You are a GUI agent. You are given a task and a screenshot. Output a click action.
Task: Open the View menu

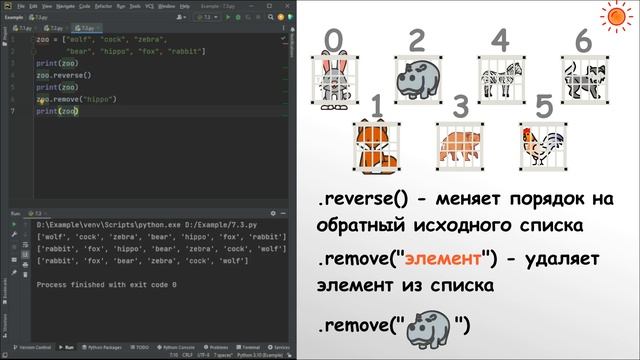[47, 6]
